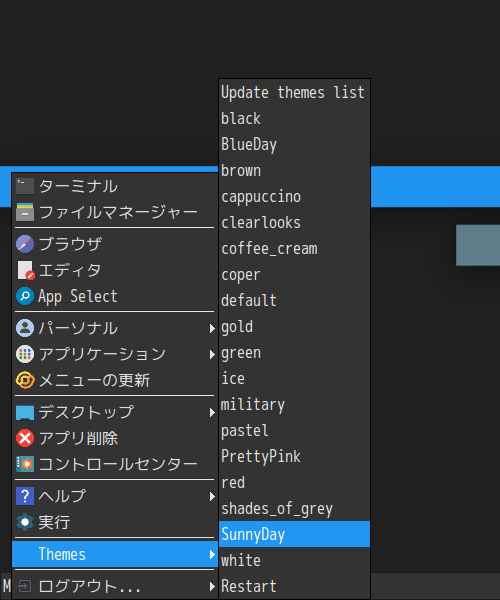Choose the brown theme
The height and width of the screenshot is (600, 500).
coord(294,171)
